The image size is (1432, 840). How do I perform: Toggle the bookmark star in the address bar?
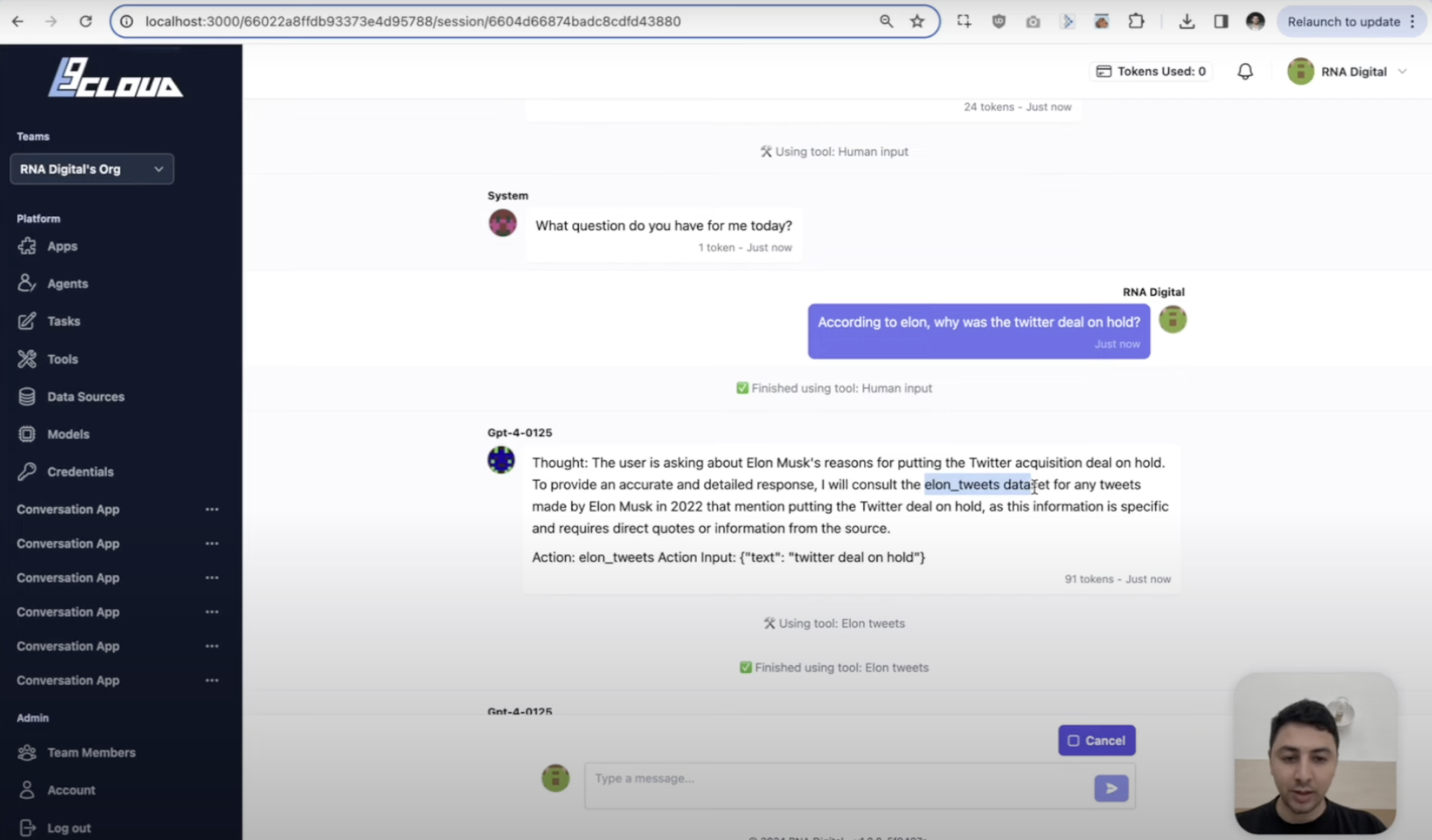point(917,21)
